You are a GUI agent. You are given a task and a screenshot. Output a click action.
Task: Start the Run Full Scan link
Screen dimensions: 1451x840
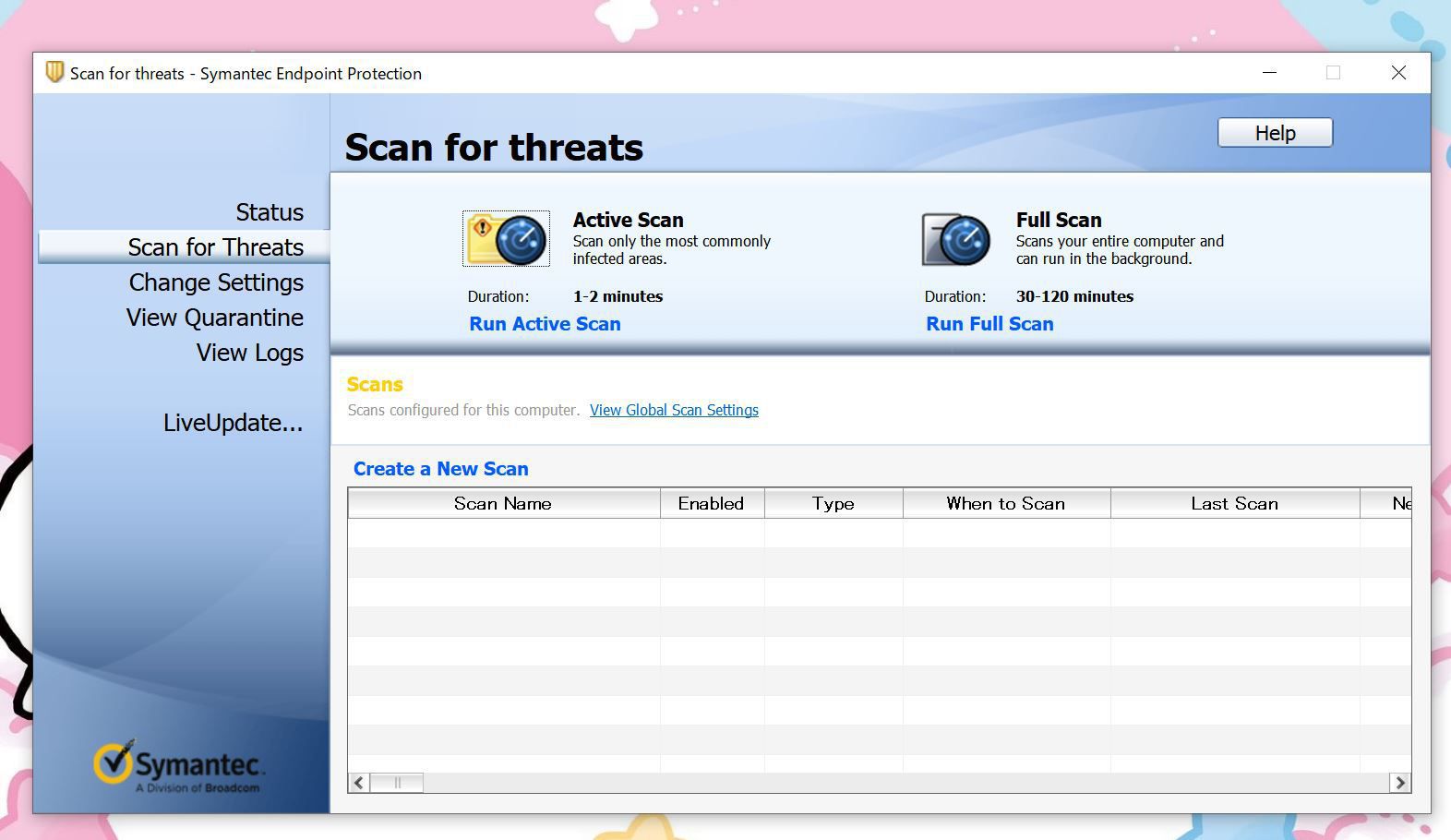(989, 324)
